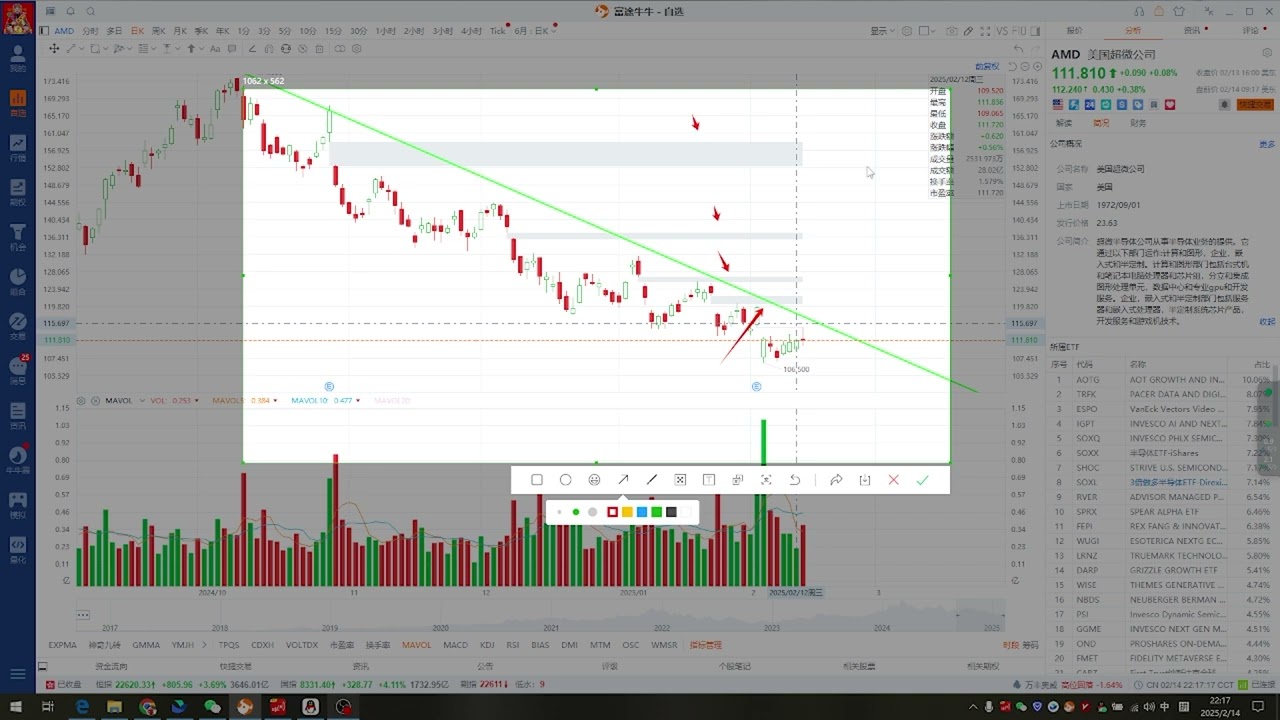Open the 个股笔记 bottom panel tab
Viewport: 1280px width, 720px height.
[733, 666]
